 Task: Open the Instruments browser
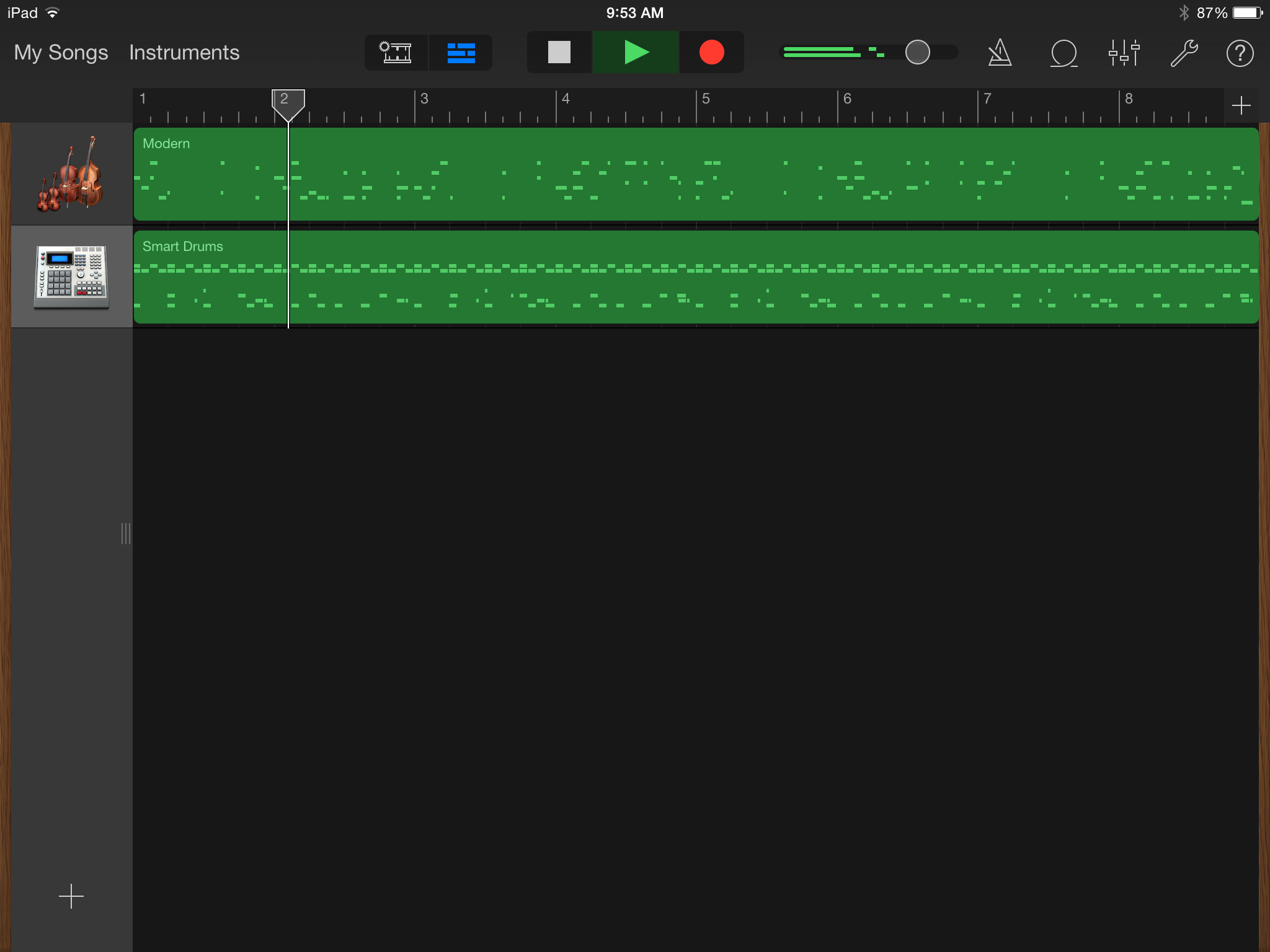[x=184, y=53]
